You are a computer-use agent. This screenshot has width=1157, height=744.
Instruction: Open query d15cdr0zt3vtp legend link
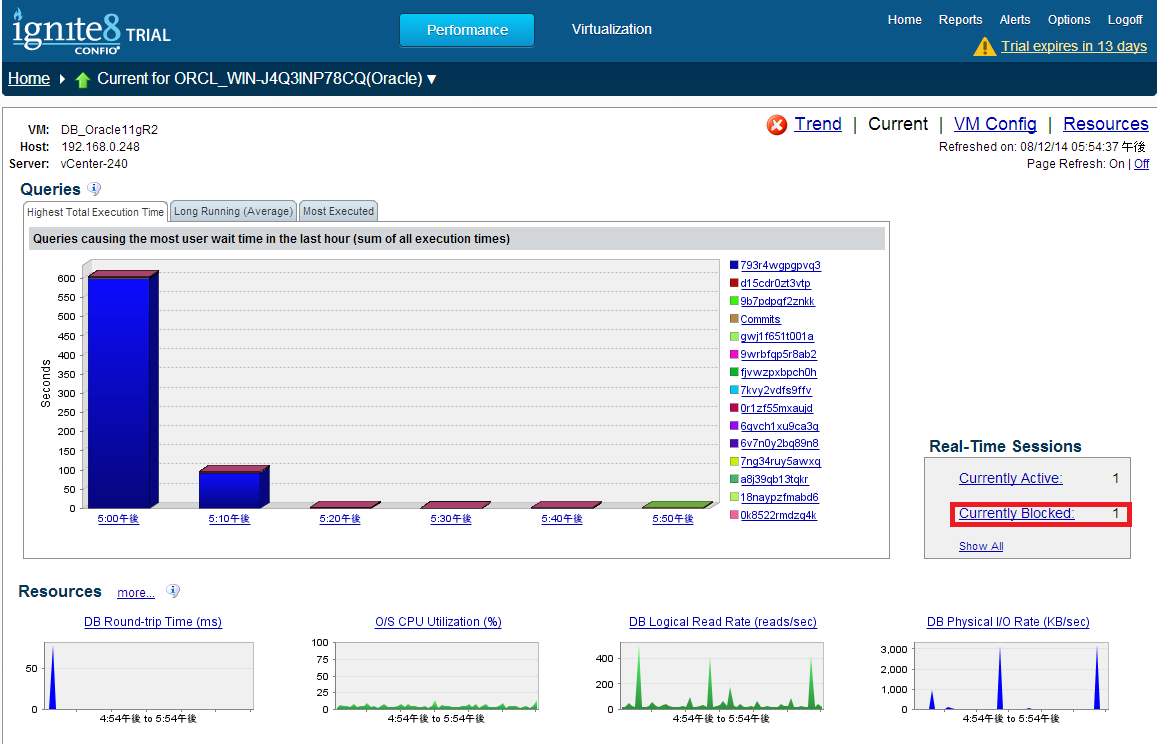point(775,283)
